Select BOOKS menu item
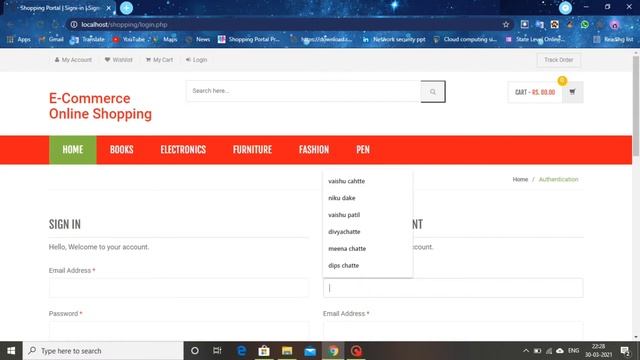The image size is (640, 360). pyautogui.click(x=122, y=150)
